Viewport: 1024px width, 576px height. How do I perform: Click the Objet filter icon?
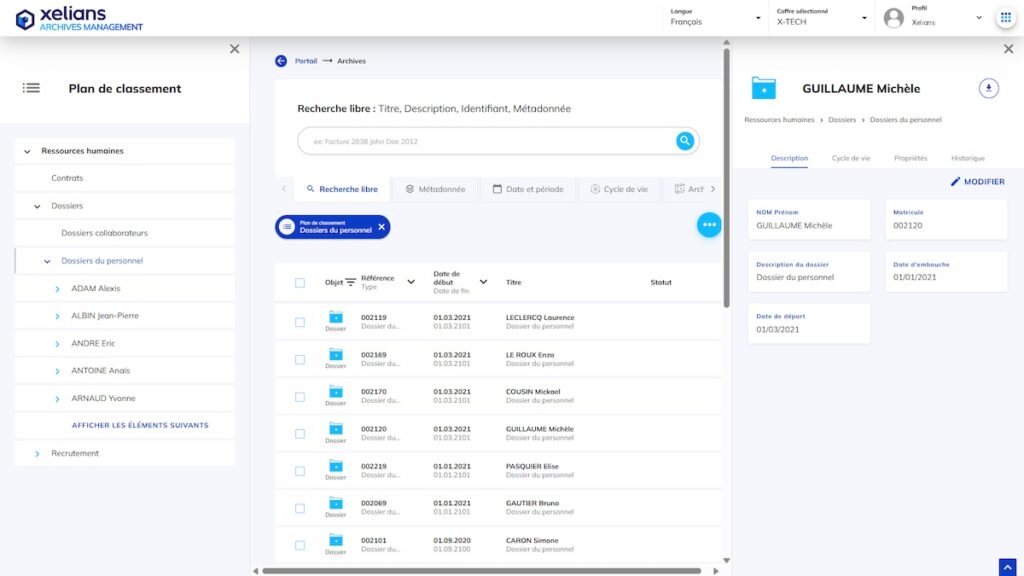coord(351,282)
